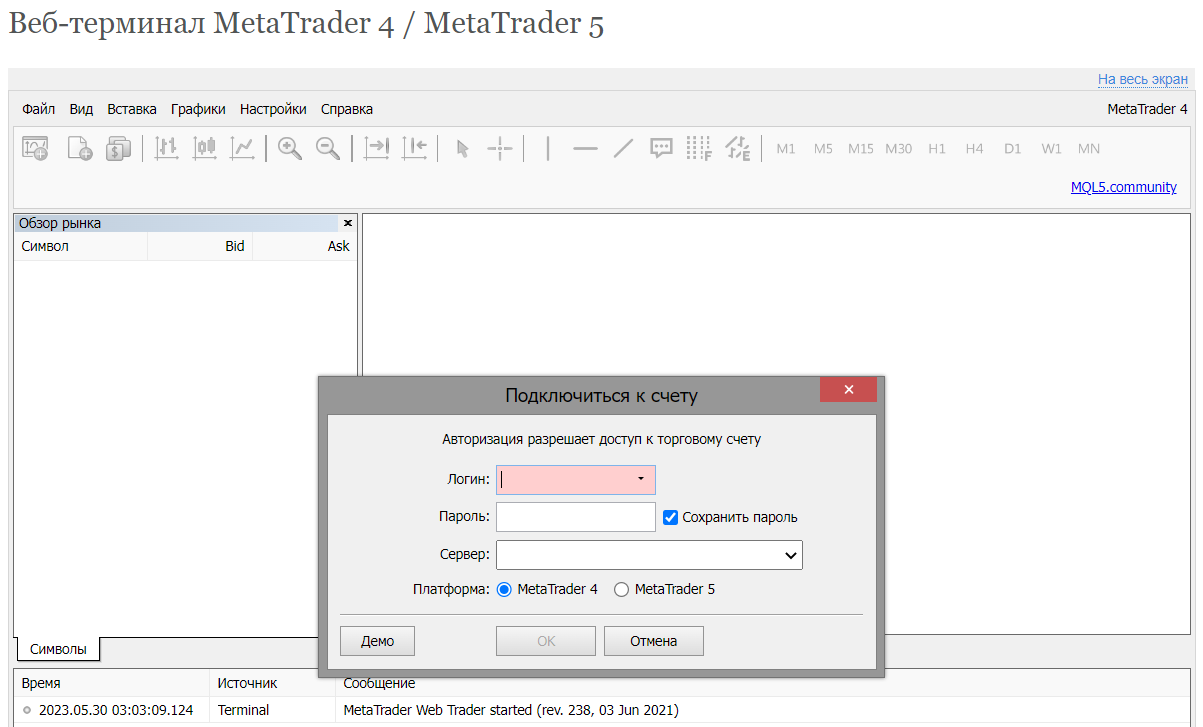The width and height of the screenshot is (1203, 727).
Task: Click the Bid column header
Action: (200, 246)
